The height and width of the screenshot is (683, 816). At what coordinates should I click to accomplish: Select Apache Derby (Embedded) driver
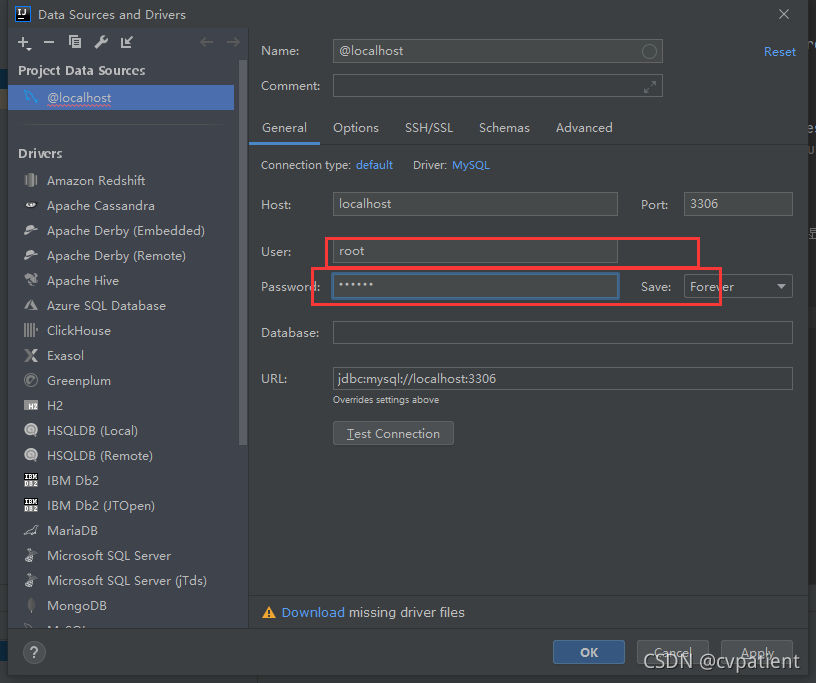pos(122,231)
